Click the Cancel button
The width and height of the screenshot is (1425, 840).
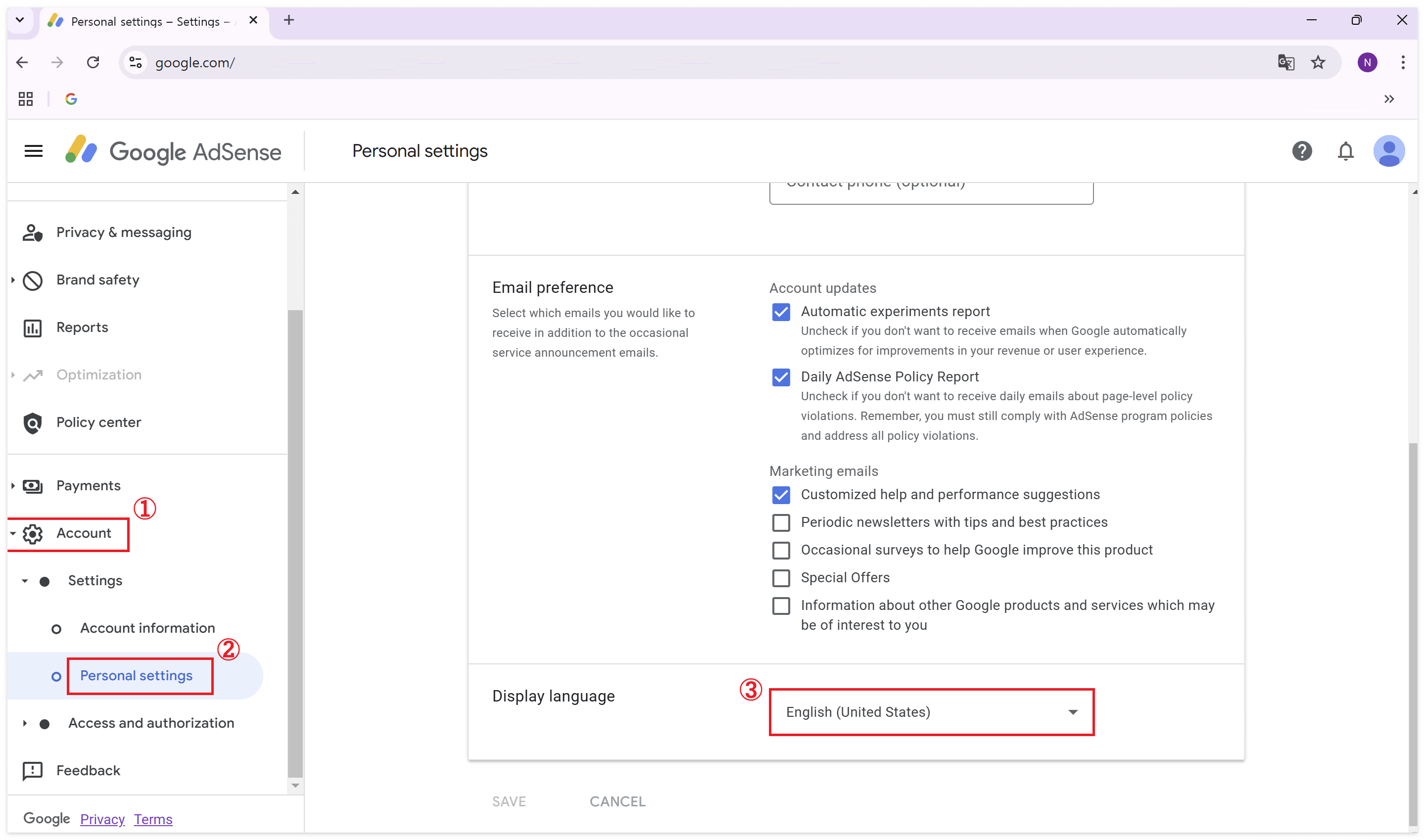[617, 801]
